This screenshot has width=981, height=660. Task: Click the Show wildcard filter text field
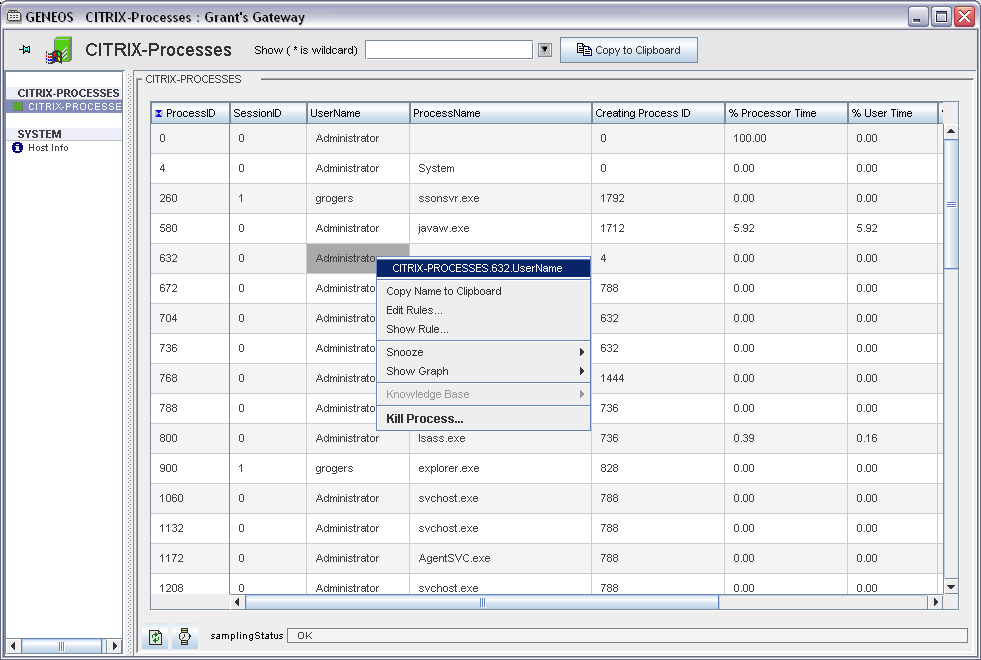coord(449,50)
